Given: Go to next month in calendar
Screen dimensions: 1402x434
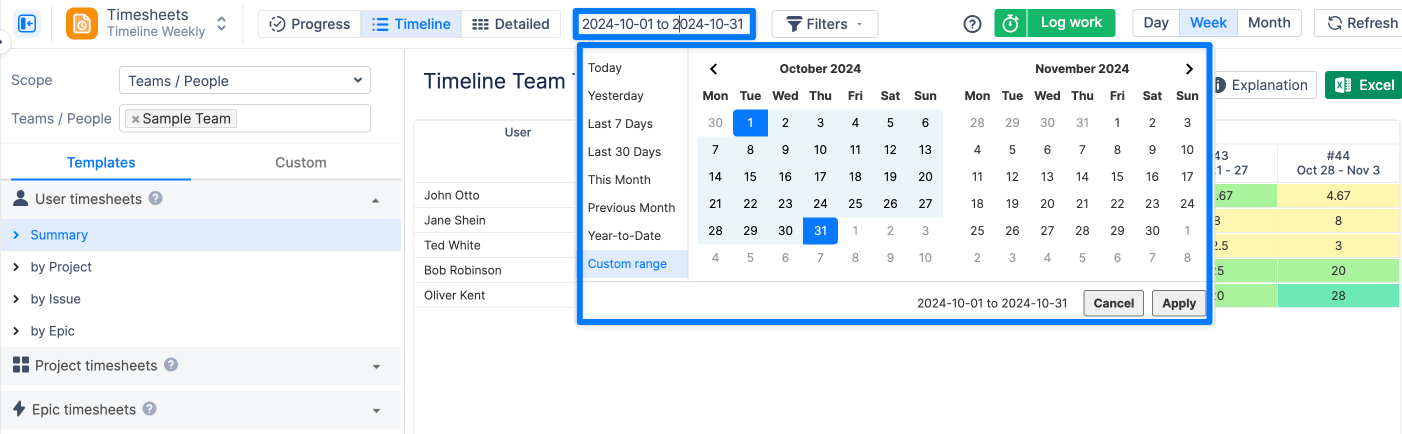Looking at the screenshot, I should [1189, 69].
